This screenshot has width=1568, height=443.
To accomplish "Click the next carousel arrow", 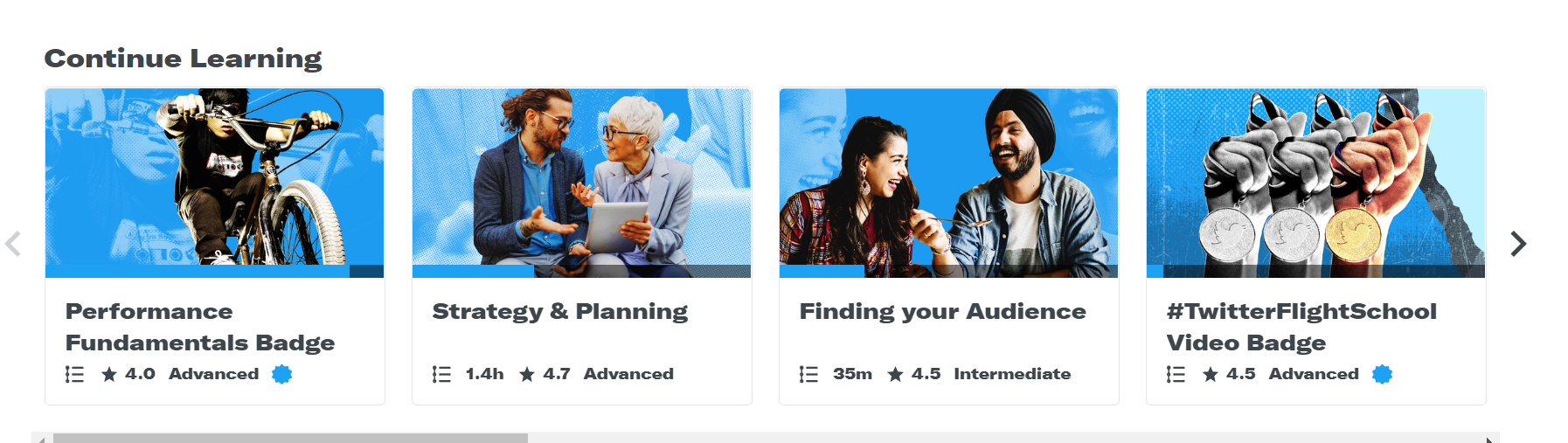I will tap(1518, 244).
